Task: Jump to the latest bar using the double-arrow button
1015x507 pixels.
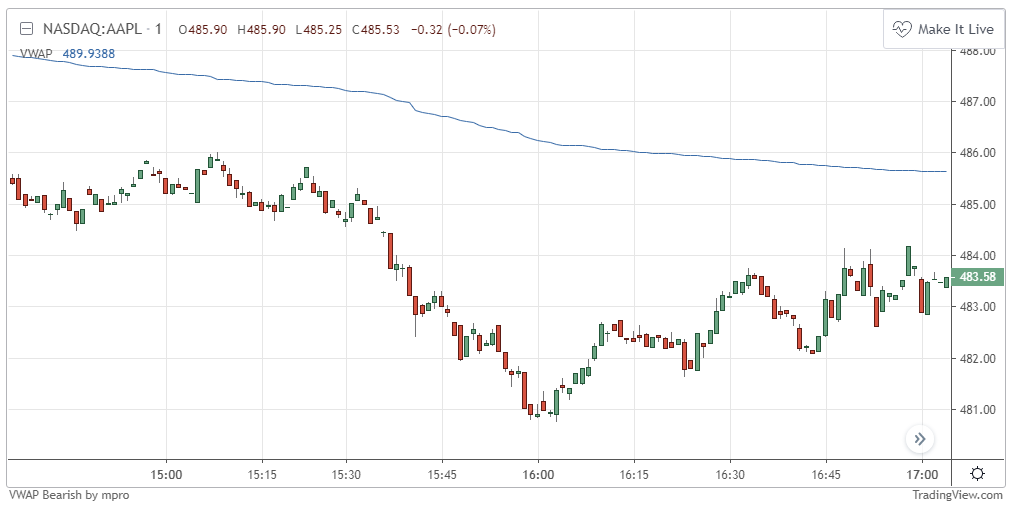Action: pyautogui.click(x=920, y=438)
